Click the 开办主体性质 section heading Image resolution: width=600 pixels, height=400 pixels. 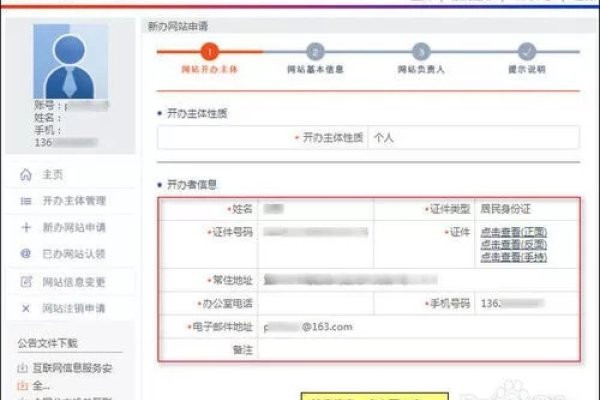[x=197, y=114]
